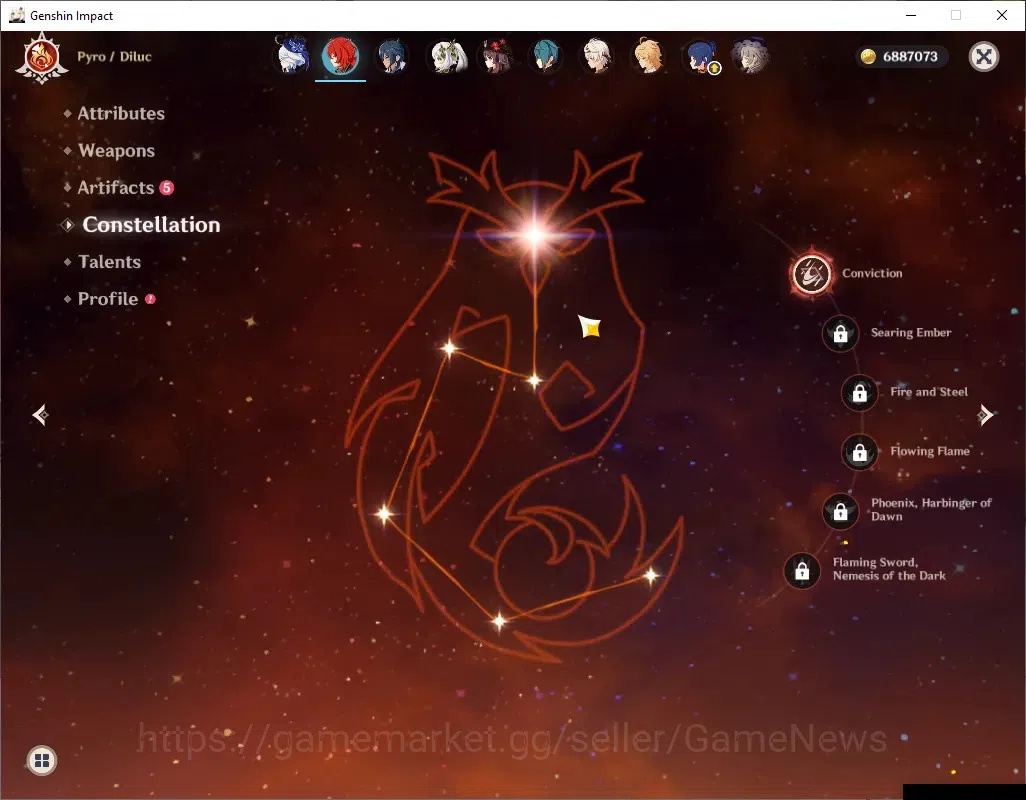This screenshot has height=800, width=1026.
Task: Choose Xiao's teal-haired portrait
Action: 545,56
